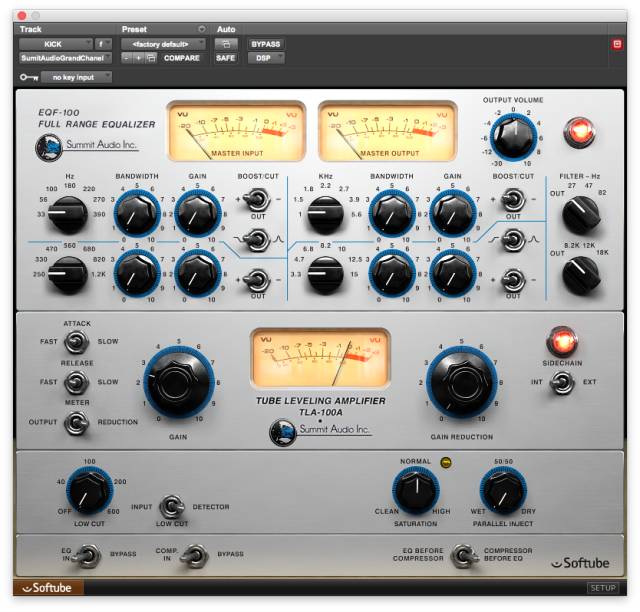The image size is (640, 612).
Task: Click the high filter knob (8.2K/12K/18K)
Action: [x=581, y=275]
